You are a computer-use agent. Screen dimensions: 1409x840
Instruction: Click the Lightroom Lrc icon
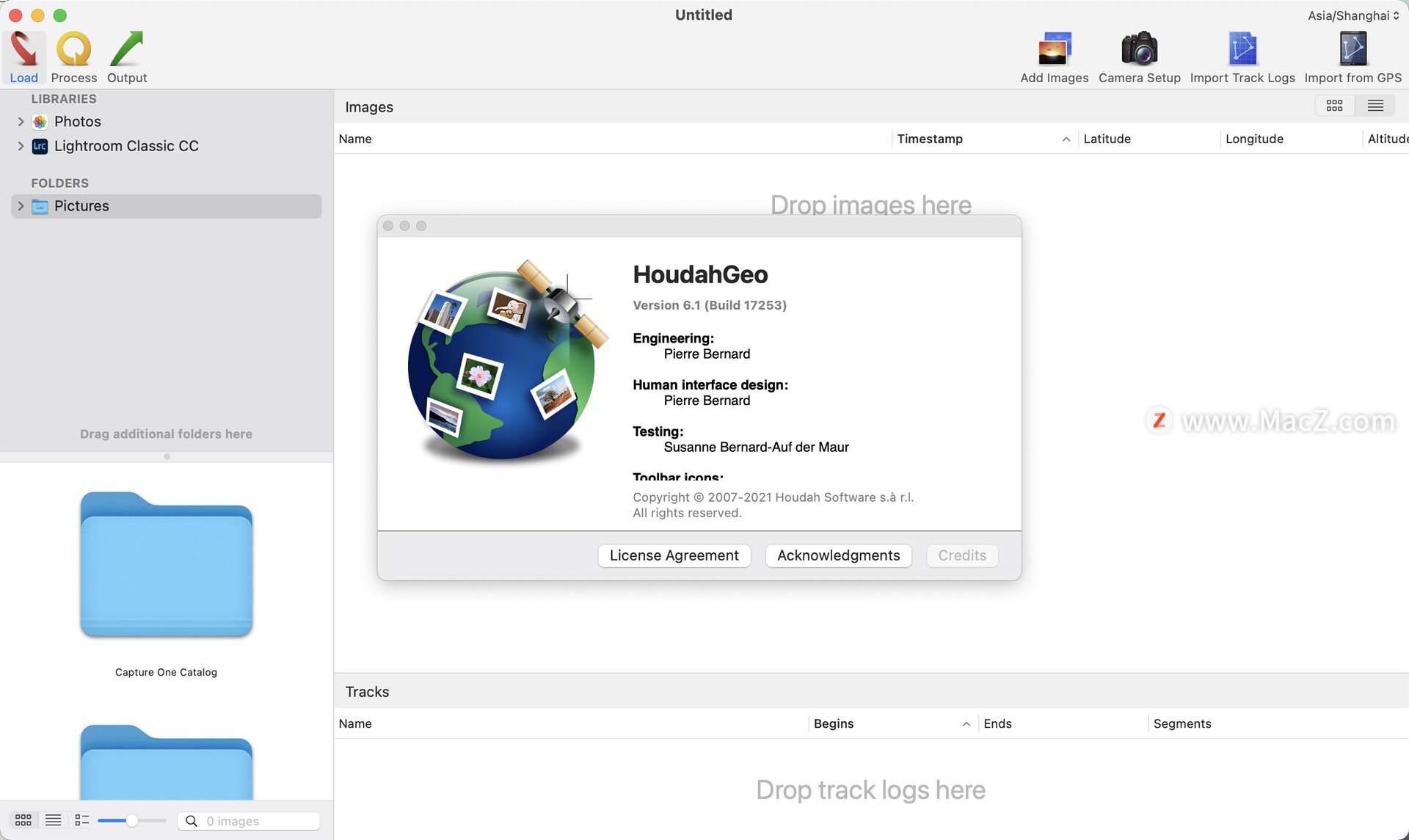[40, 146]
